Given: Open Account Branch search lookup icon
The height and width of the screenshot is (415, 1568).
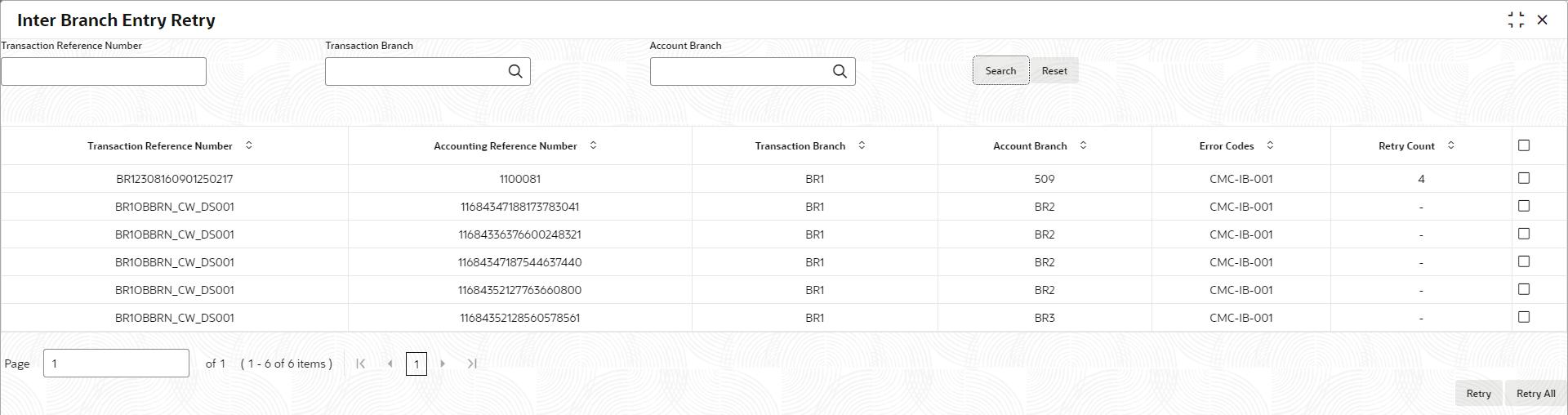Looking at the screenshot, I should pyautogui.click(x=840, y=71).
